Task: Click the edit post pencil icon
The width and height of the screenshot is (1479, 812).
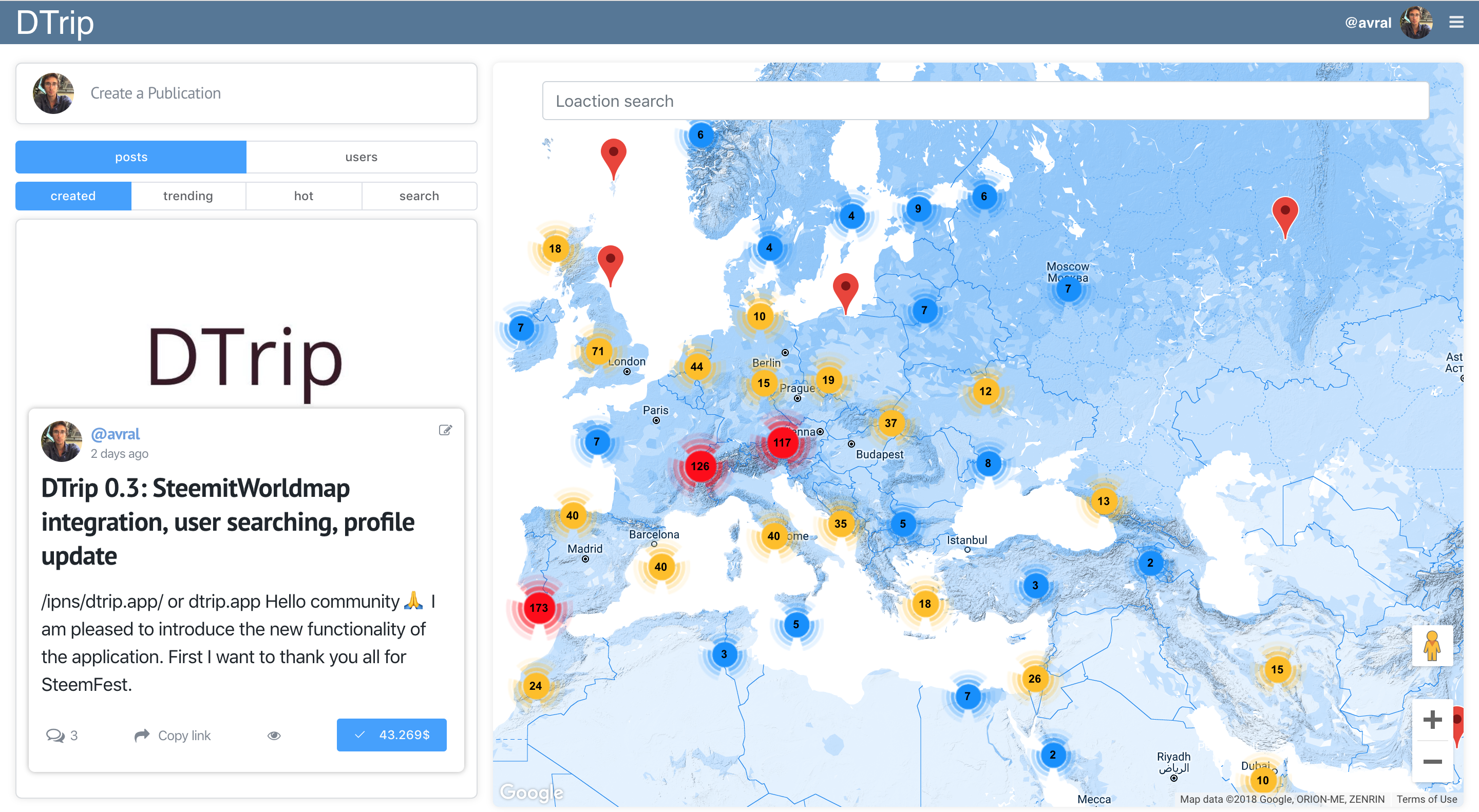Action: coord(445,430)
